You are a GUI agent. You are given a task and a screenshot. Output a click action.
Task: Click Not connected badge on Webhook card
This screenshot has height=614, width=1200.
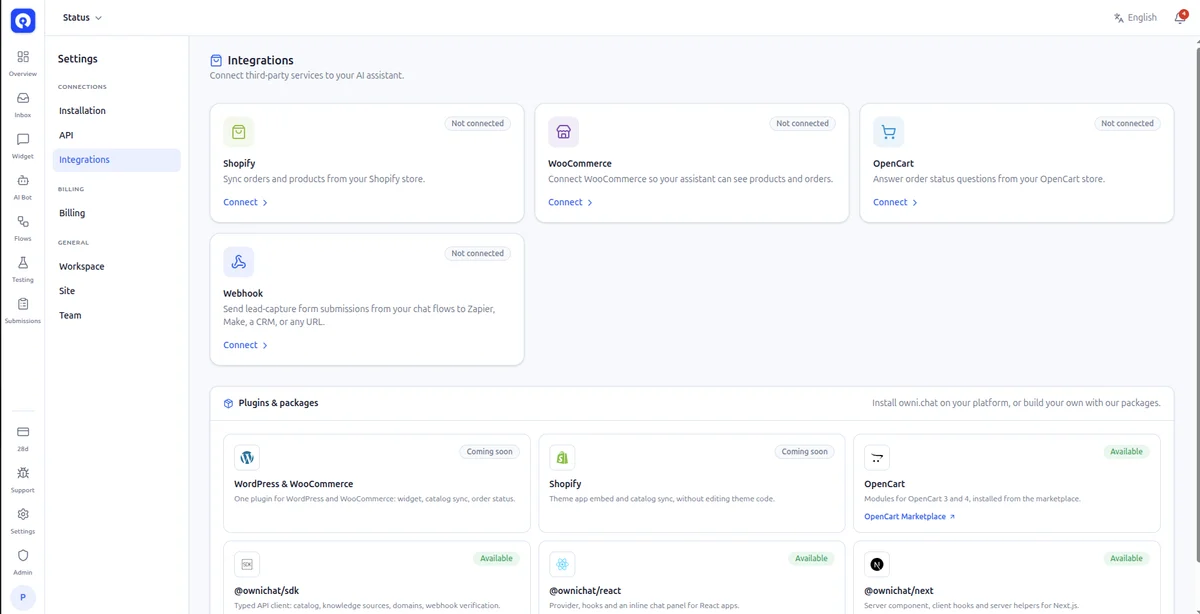(478, 254)
